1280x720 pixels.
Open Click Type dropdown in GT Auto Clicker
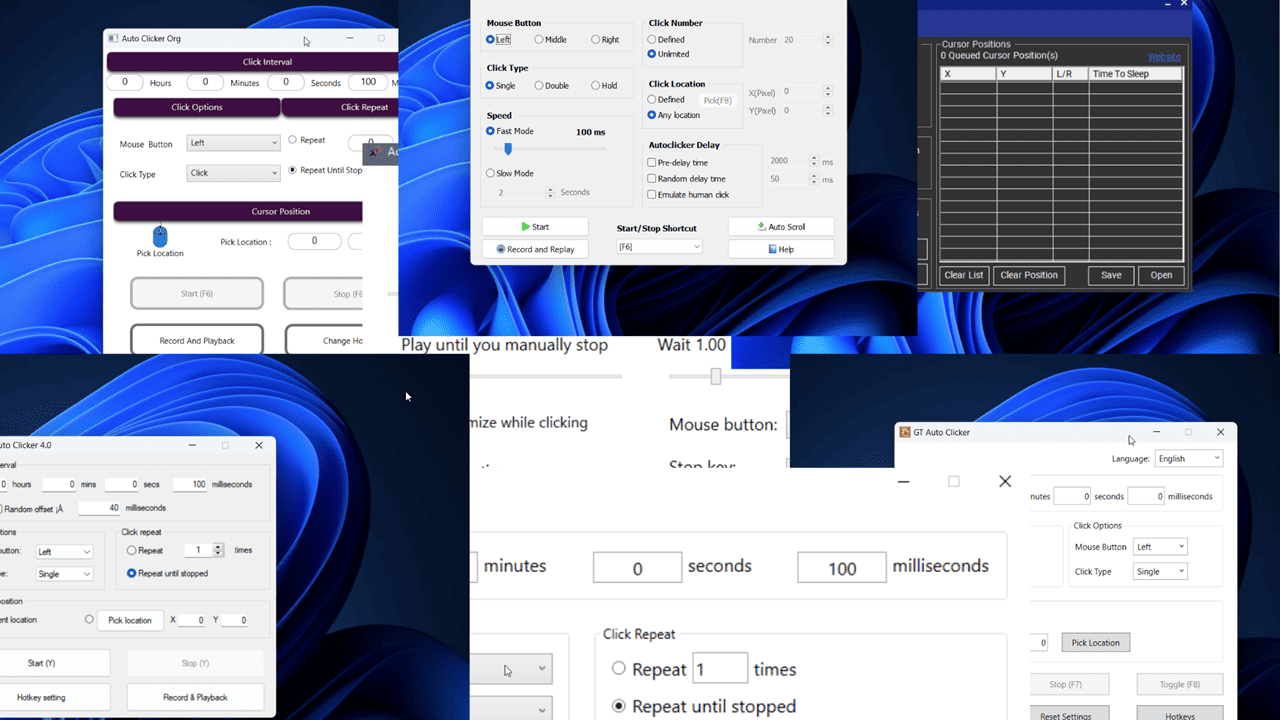[1160, 572]
